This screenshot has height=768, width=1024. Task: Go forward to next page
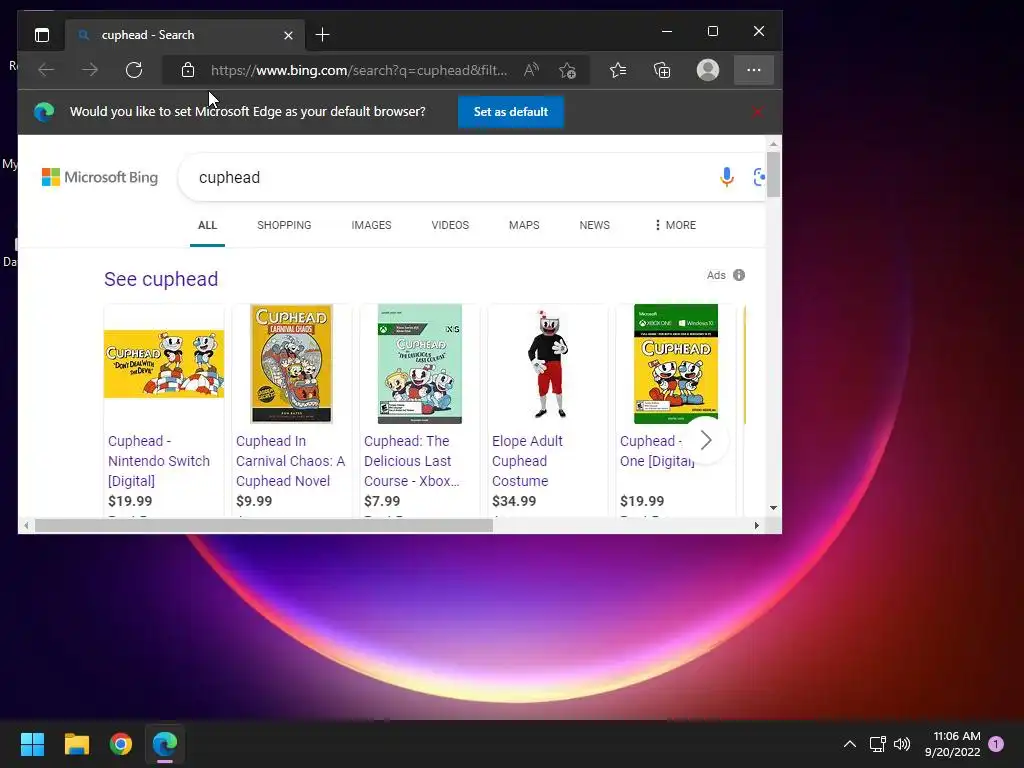90,70
